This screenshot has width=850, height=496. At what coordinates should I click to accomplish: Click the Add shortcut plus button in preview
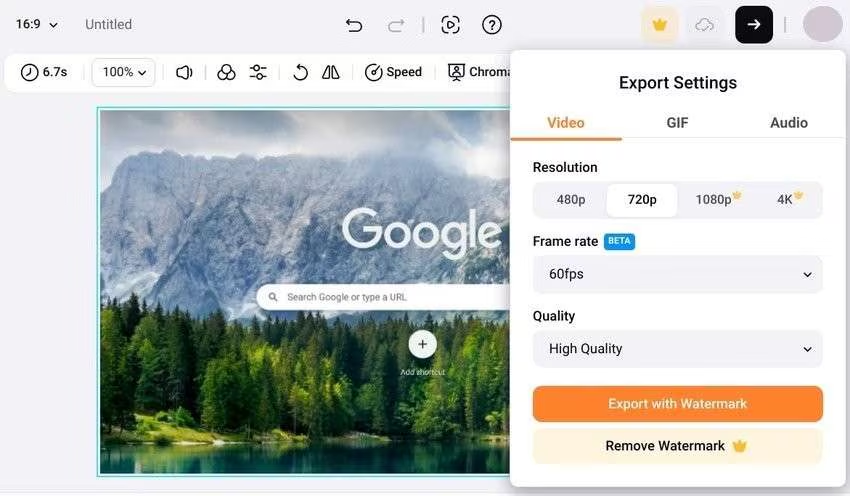click(x=423, y=344)
